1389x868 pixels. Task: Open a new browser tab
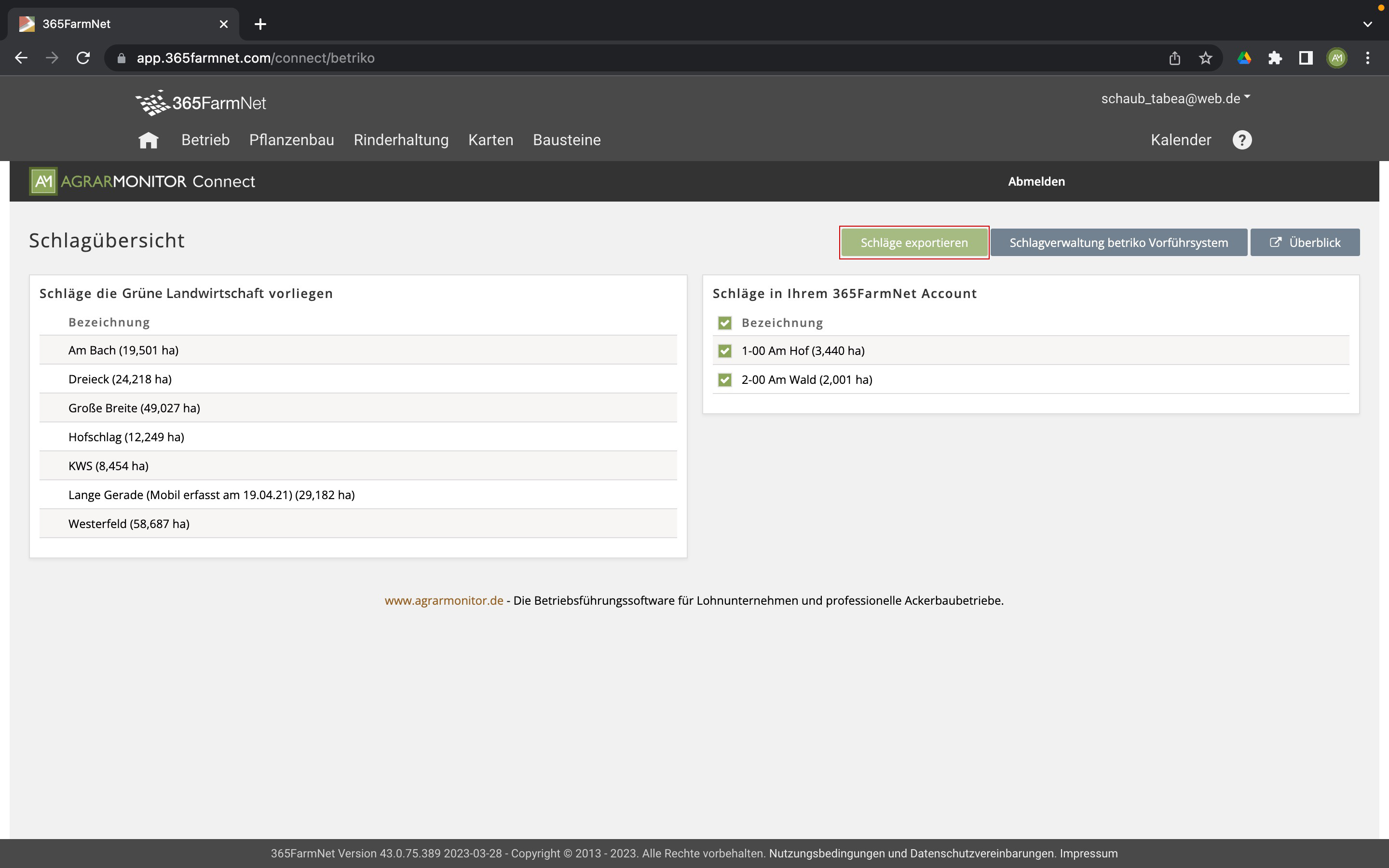point(260,24)
